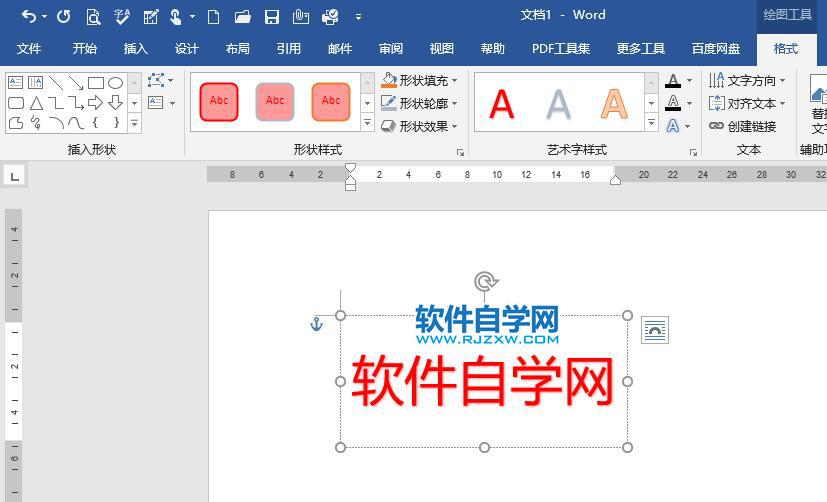Switch to the 开始 tab
Viewport: 827px width, 502px height.
tap(84, 49)
